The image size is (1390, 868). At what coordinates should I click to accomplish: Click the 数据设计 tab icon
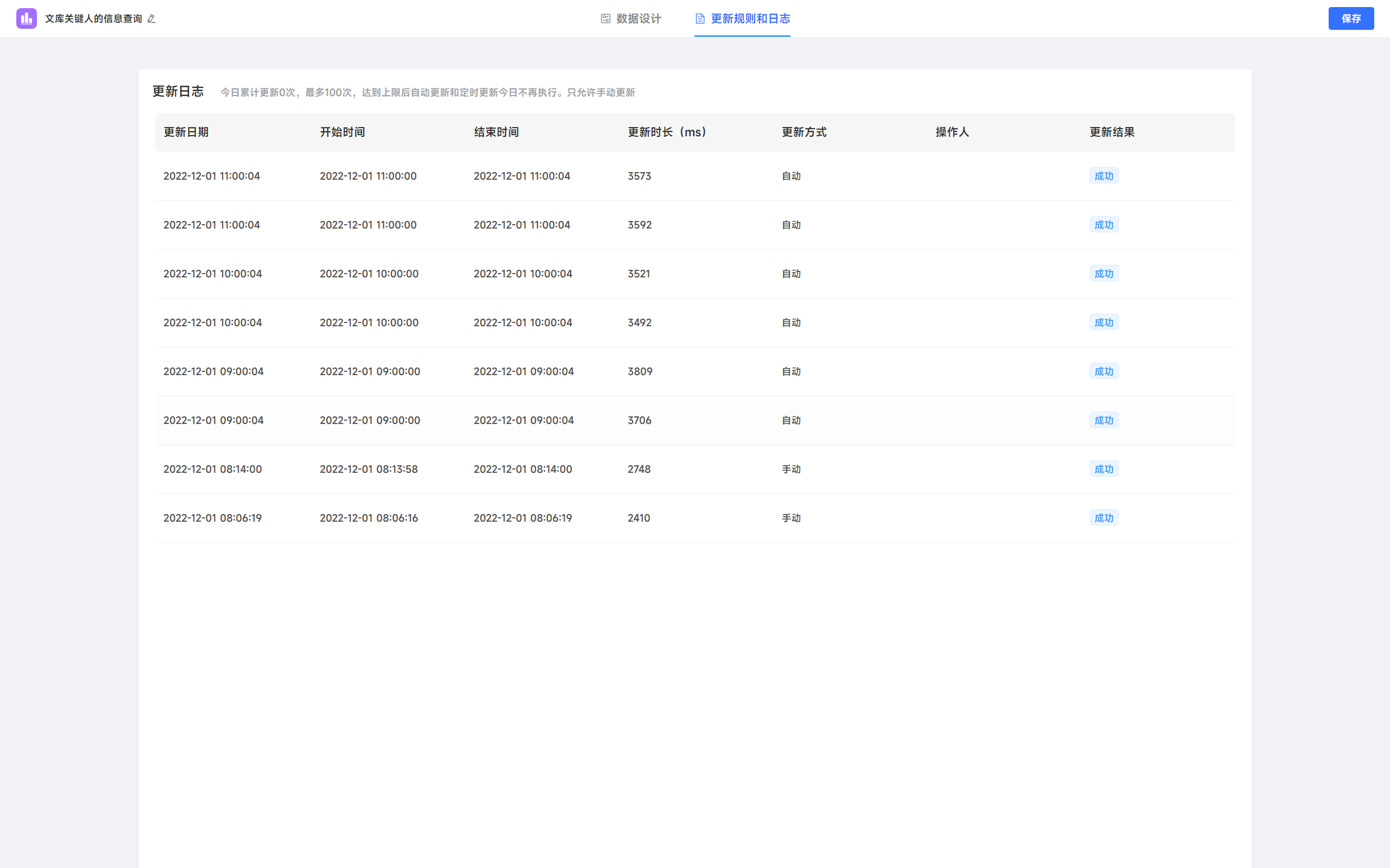tap(605, 19)
